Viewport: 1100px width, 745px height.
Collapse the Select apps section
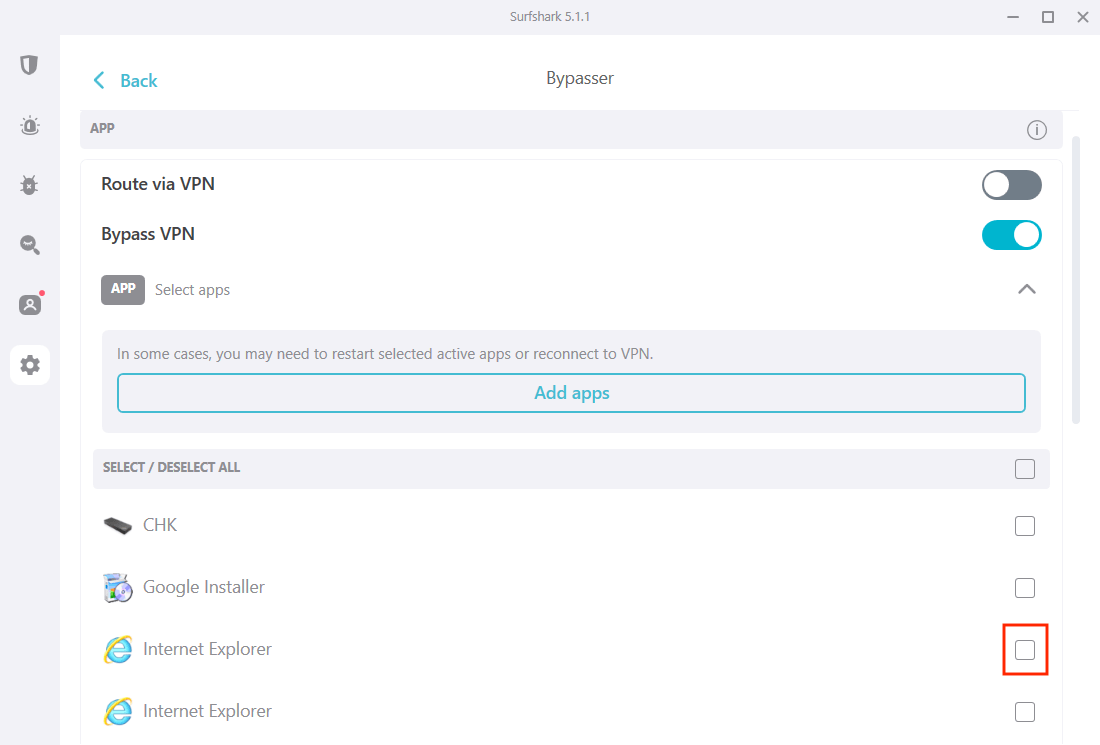tap(1026, 289)
